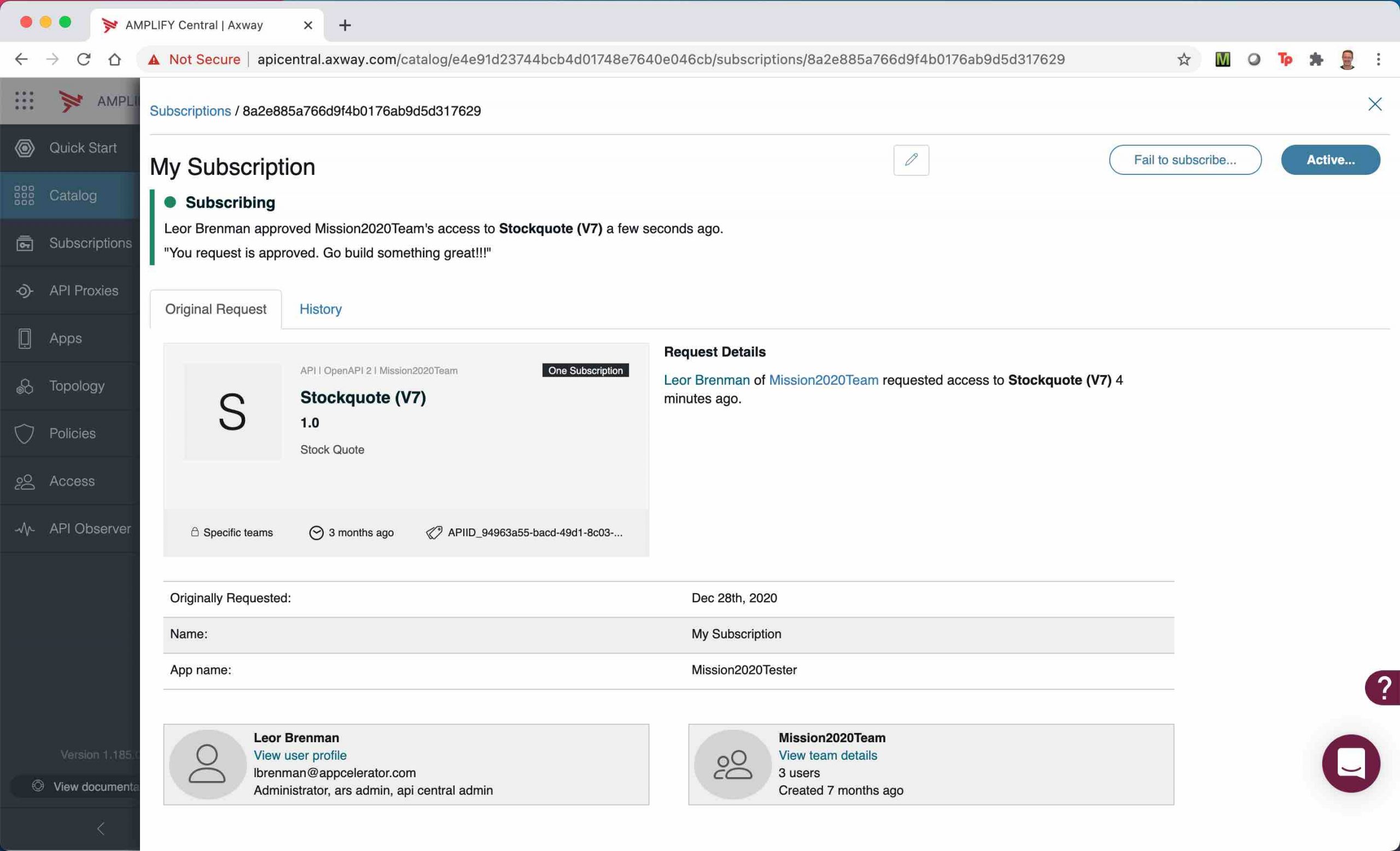Collapse the sidebar with the chevron arrow

pos(101,829)
